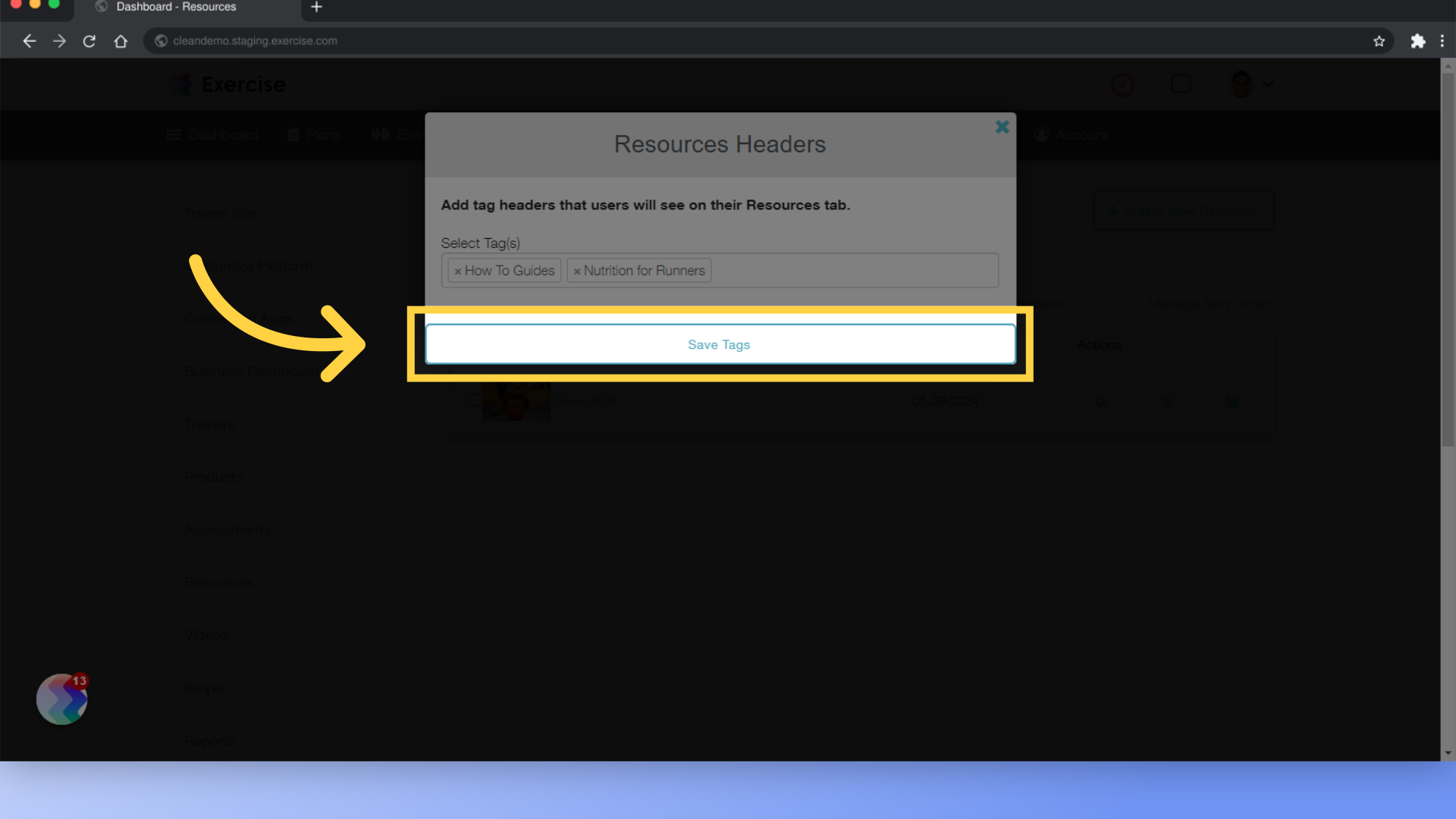The width and height of the screenshot is (1456, 819).
Task: Open new browser tab with plus button
Action: [317, 7]
